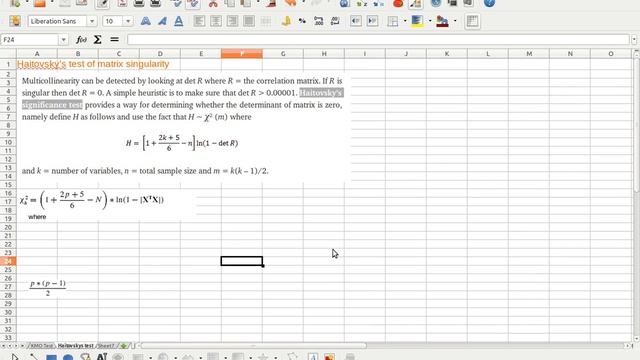
Task: Apply the font color swatch
Action: pyautogui.click(x=442, y=21)
